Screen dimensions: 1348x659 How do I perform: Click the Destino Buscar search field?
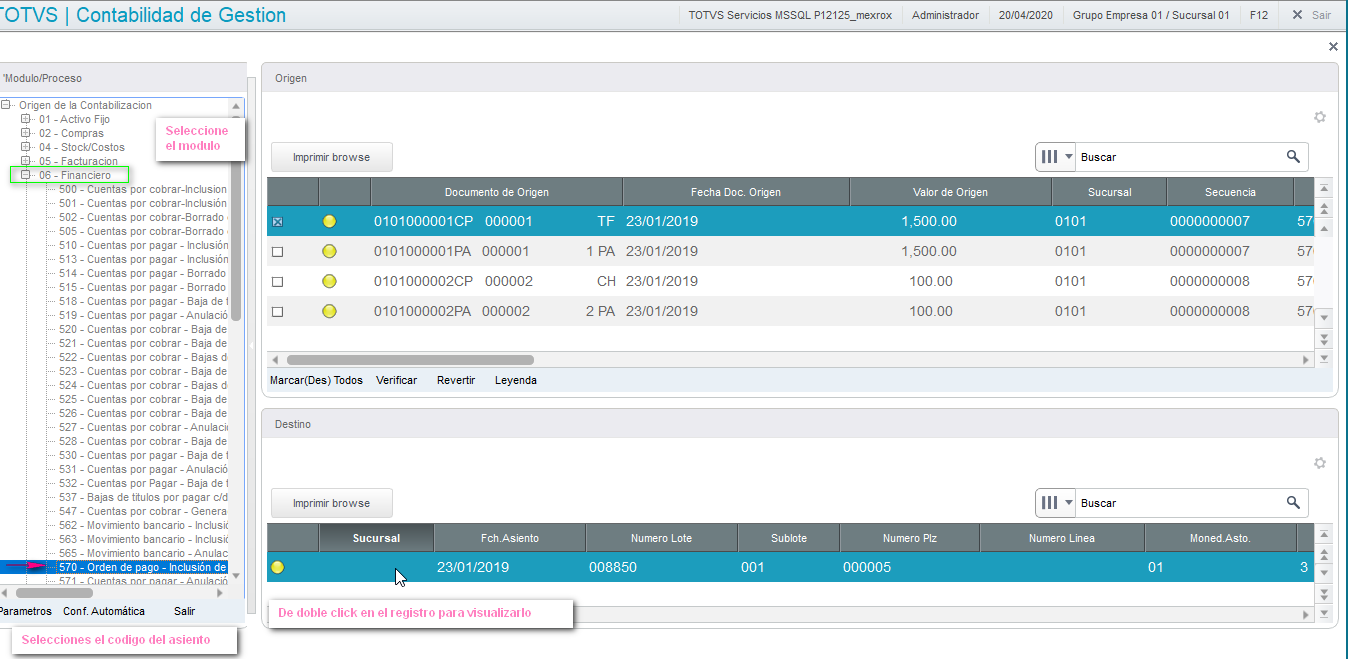[x=1180, y=503]
